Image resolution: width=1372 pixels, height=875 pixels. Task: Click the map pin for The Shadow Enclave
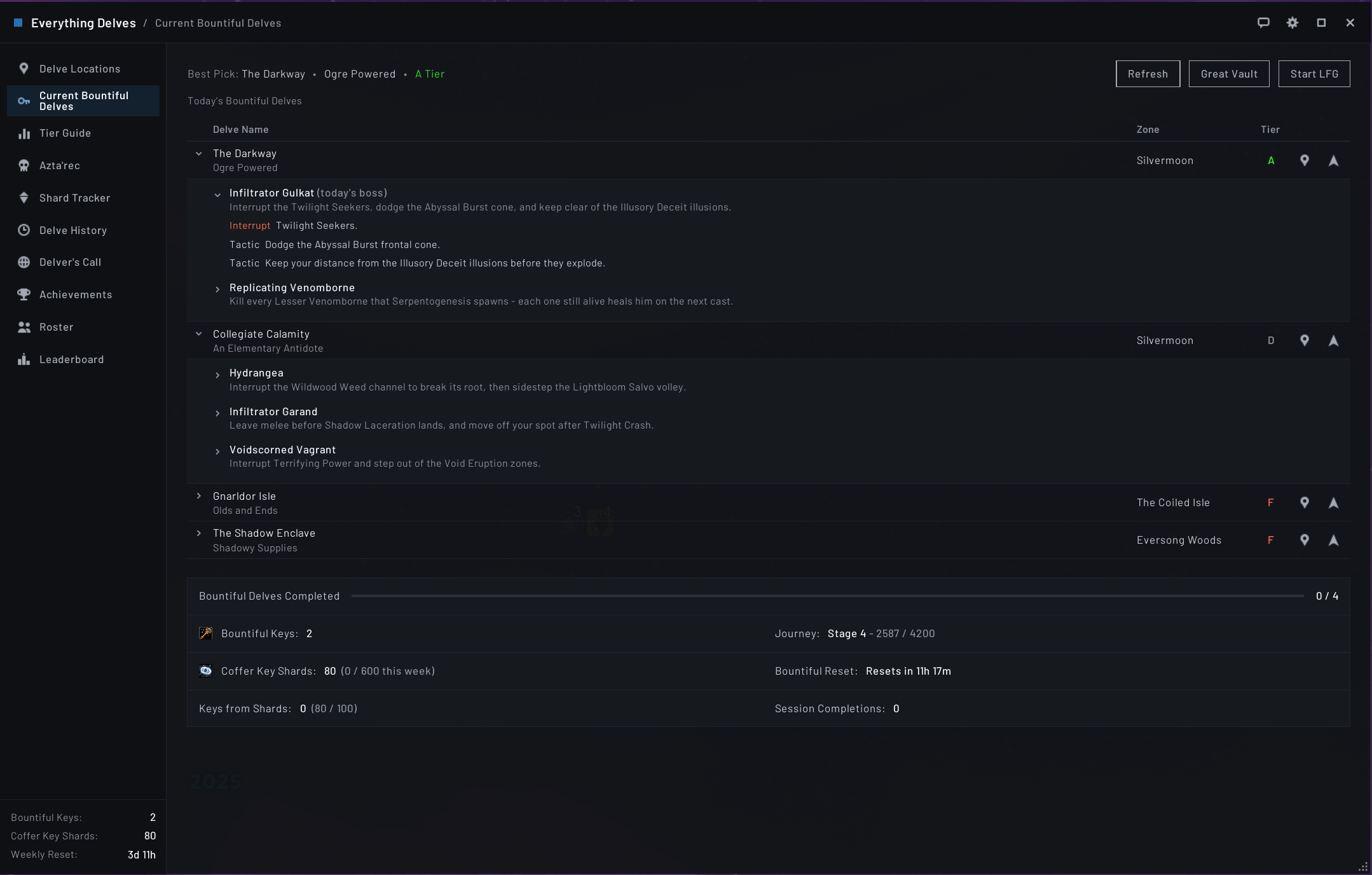pyautogui.click(x=1304, y=540)
